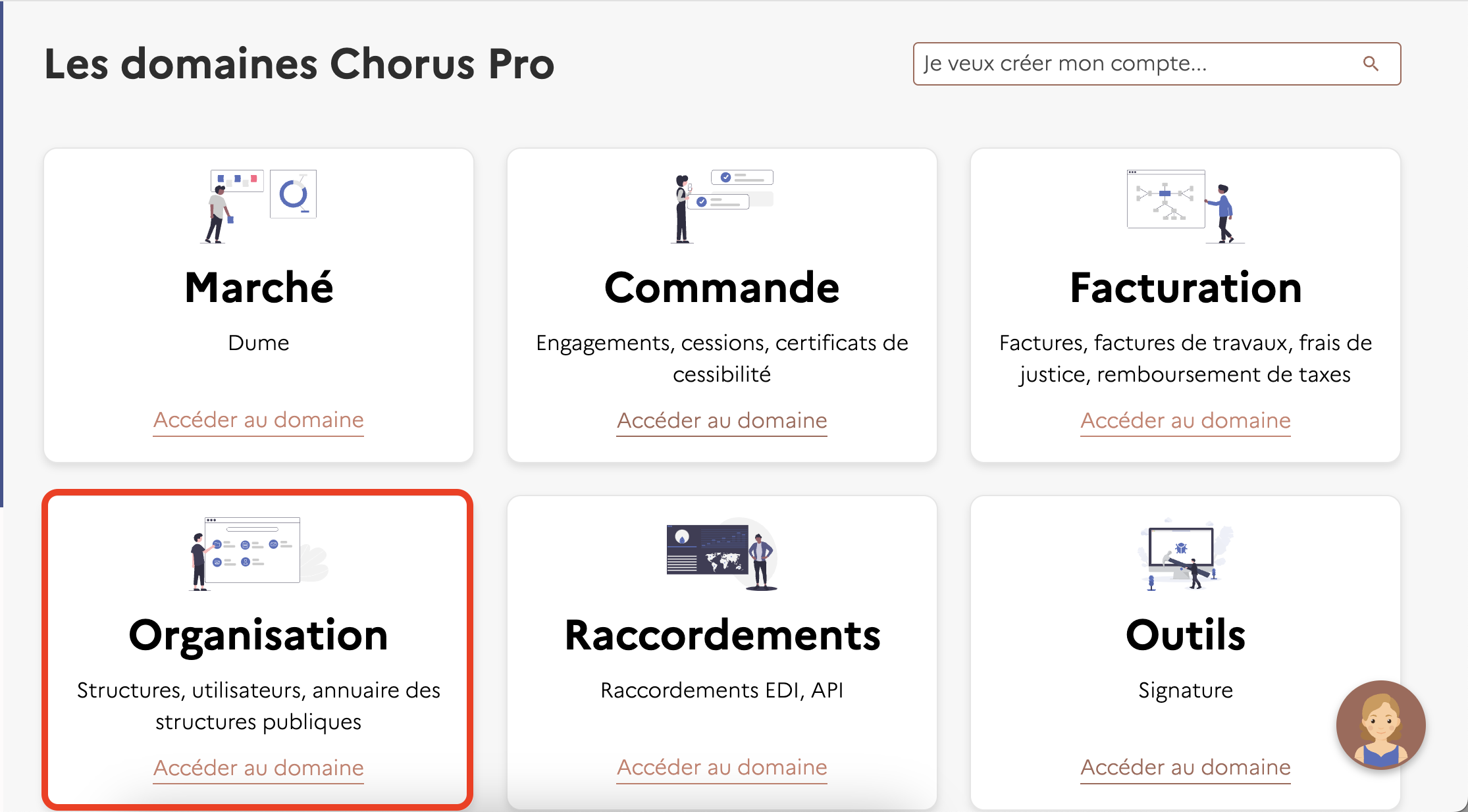Focus the 'Je veux créer mon compte' search field
The height and width of the screenshot is (812, 1468).
1157,64
